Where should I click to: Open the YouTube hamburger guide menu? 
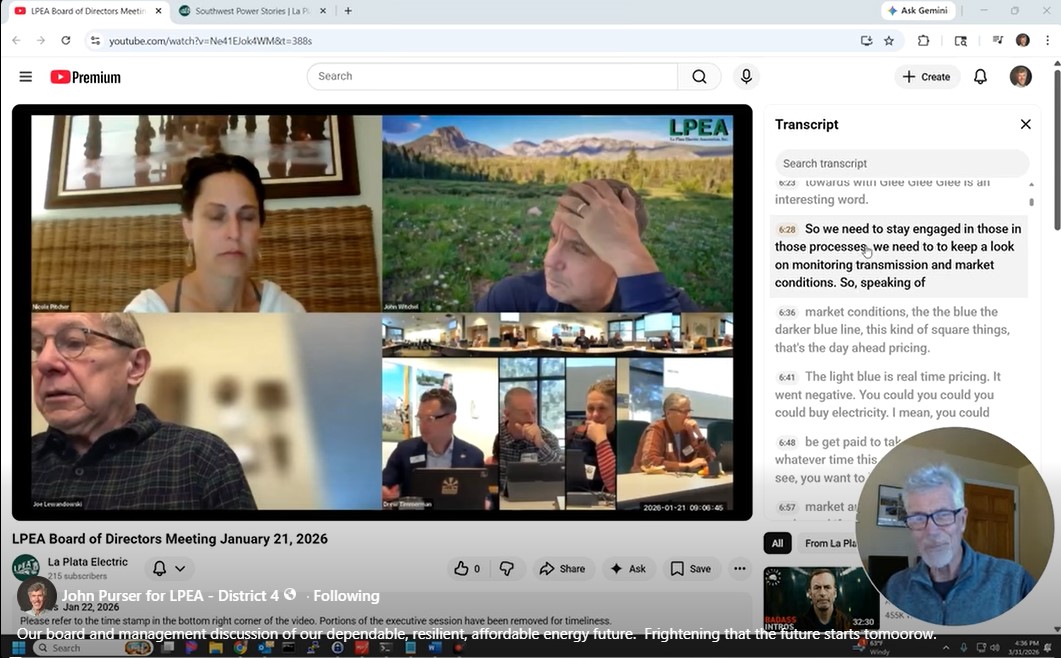(x=26, y=77)
